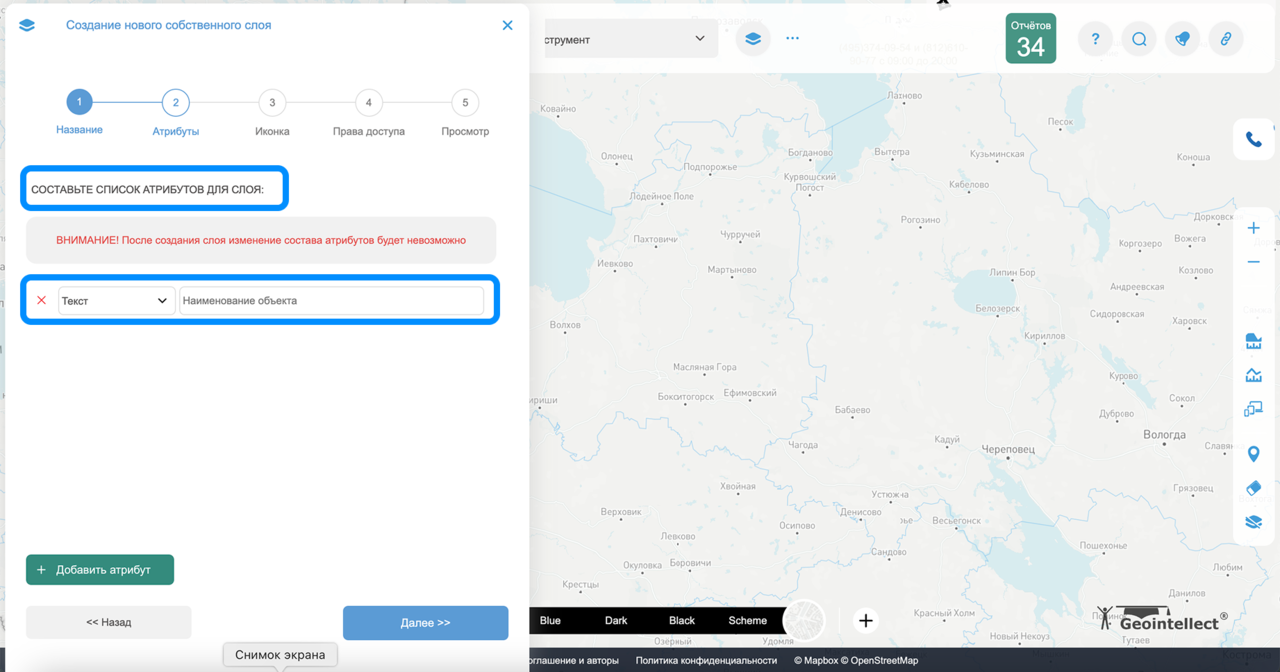Screen dimensions: 1280x672
Task: Open the Права доступа step
Action: coord(368,102)
